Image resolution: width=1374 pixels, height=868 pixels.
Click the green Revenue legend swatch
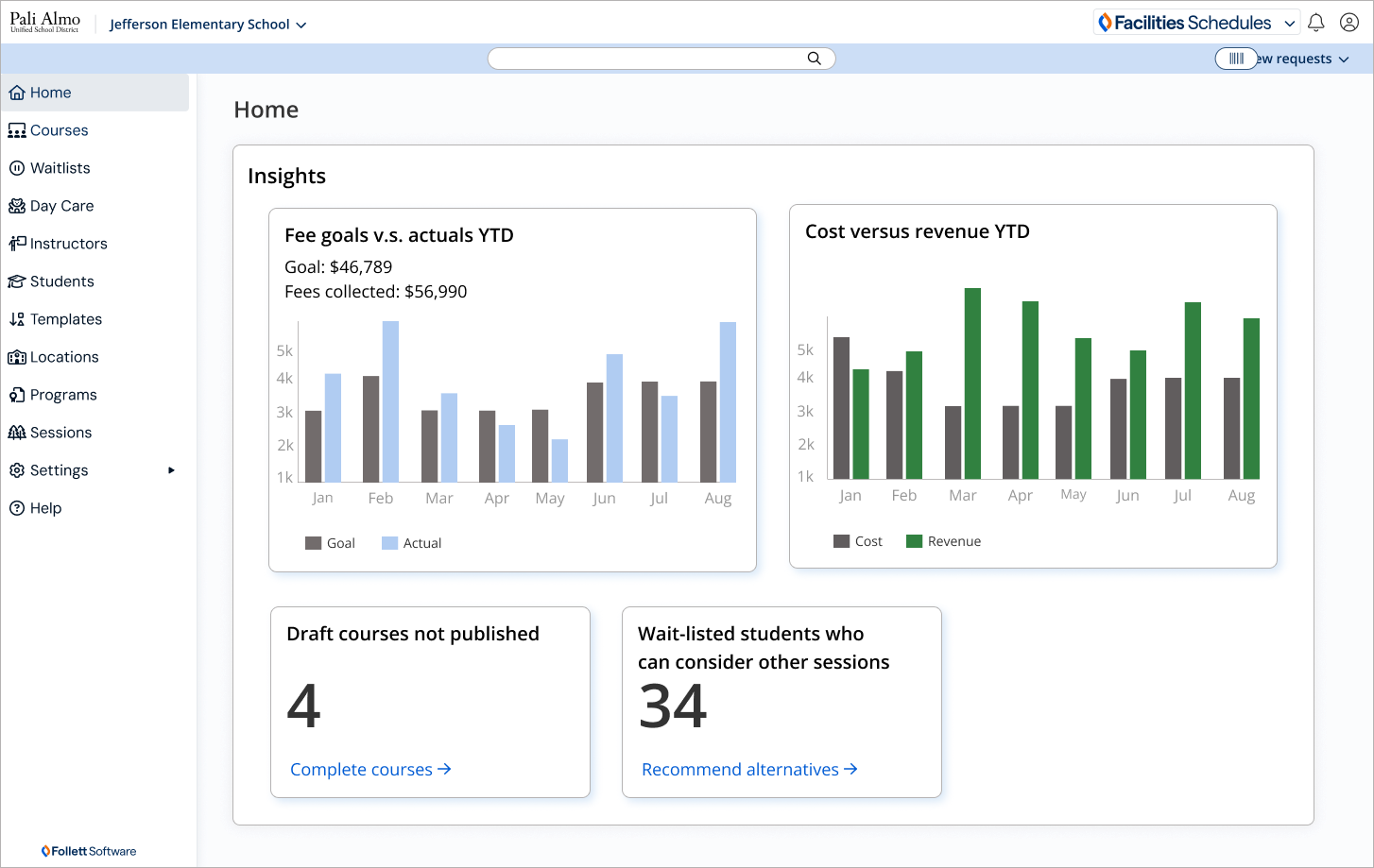[914, 541]
